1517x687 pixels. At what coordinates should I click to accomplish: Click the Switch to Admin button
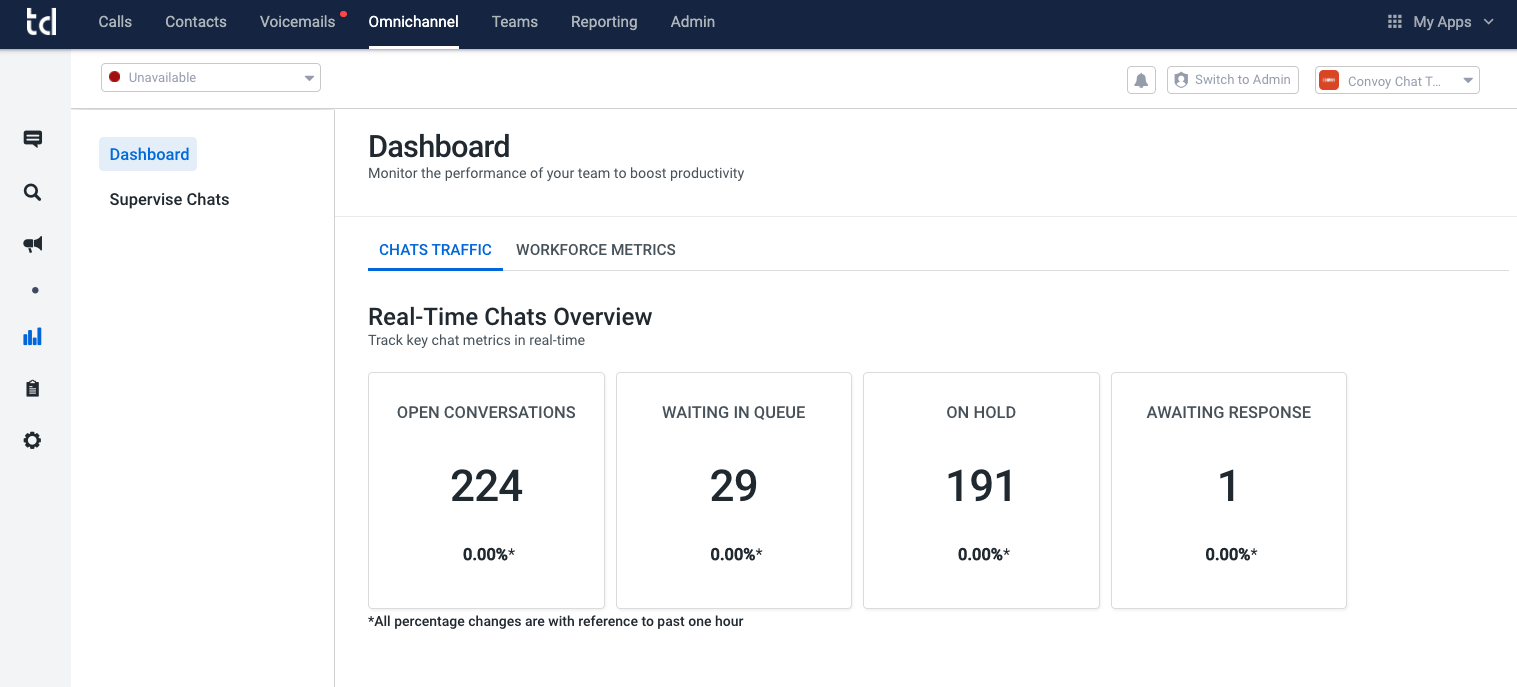1232,80
